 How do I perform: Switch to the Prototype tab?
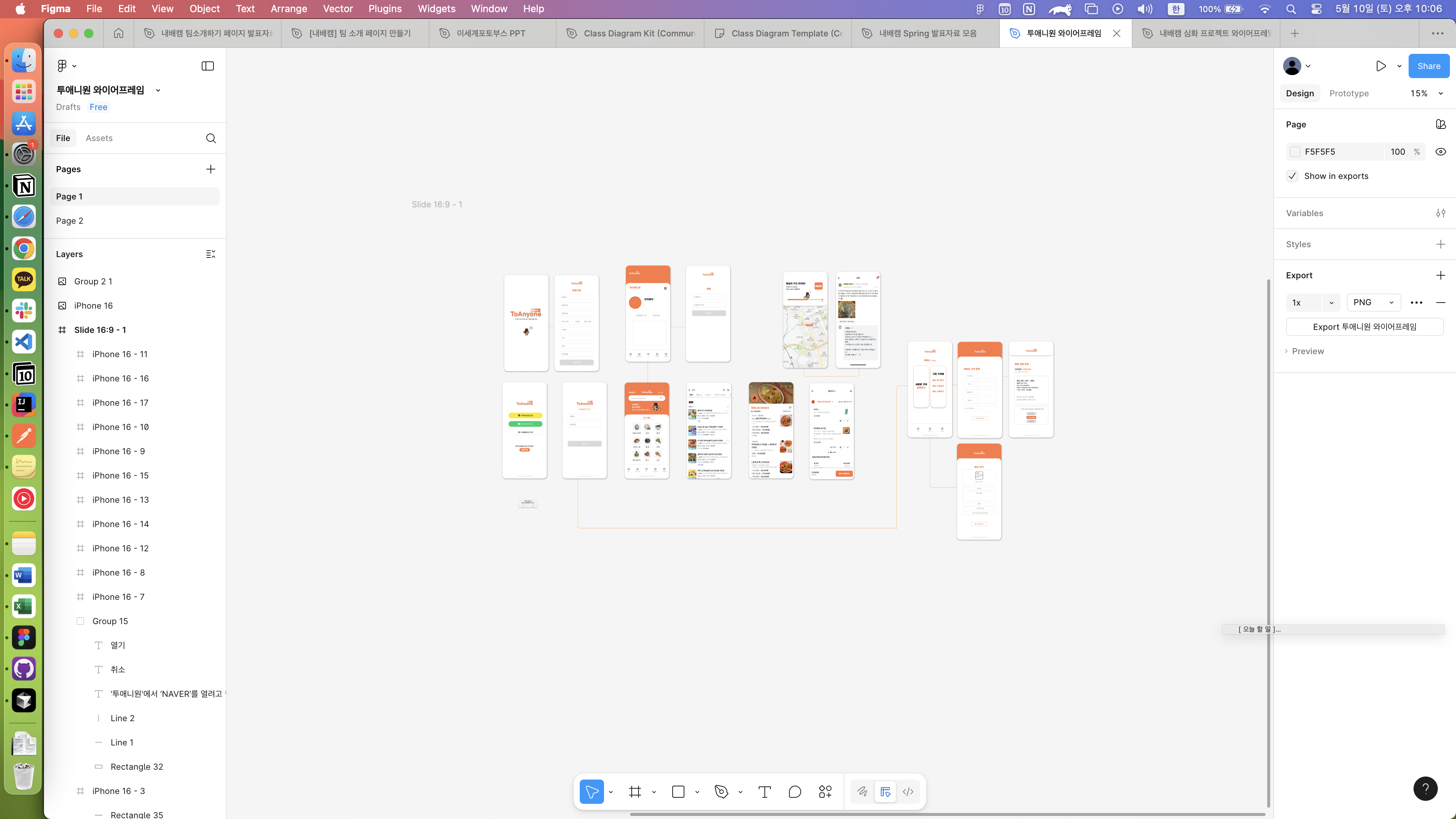pos(1349,93)
